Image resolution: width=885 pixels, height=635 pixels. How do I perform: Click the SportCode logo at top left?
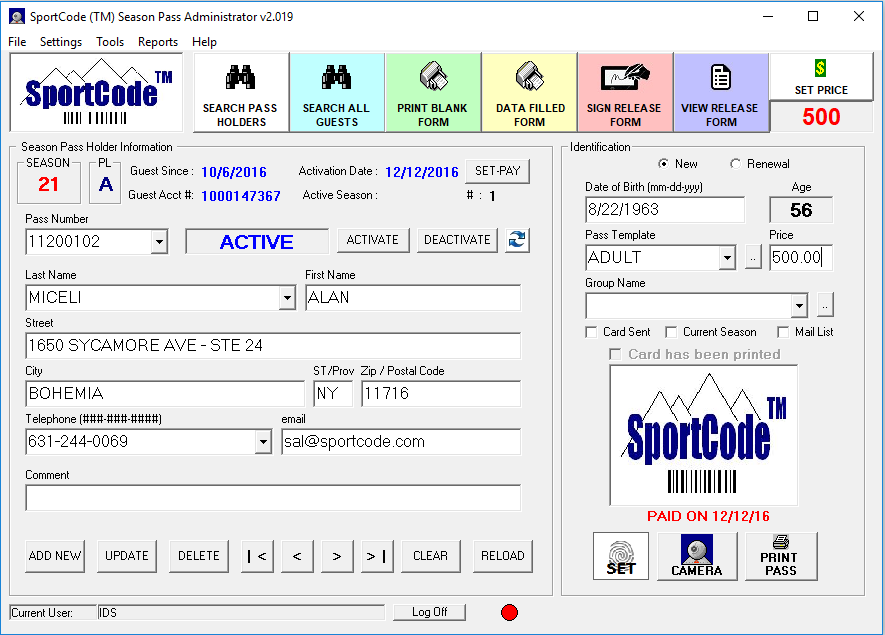pyautogui.click(x=97, y=93)
